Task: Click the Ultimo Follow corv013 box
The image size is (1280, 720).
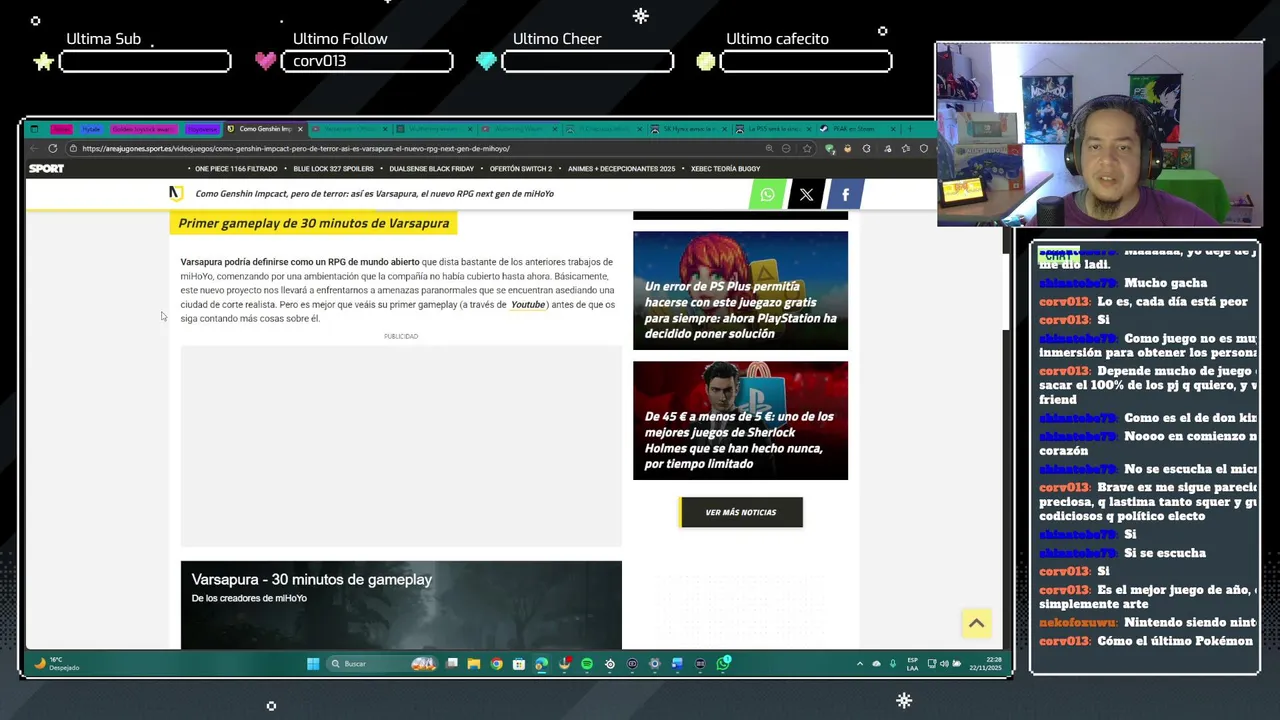Action: pos(367,61)
